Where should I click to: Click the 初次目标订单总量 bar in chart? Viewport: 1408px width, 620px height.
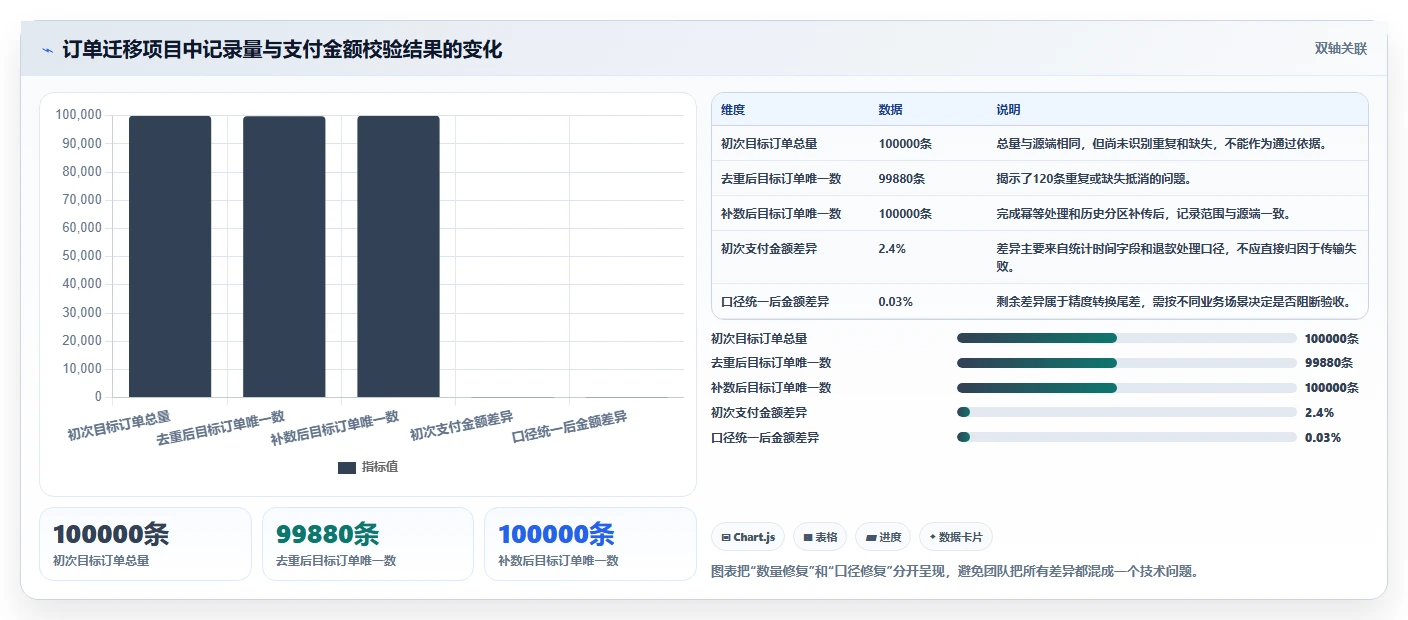click(x=170, y=257)
